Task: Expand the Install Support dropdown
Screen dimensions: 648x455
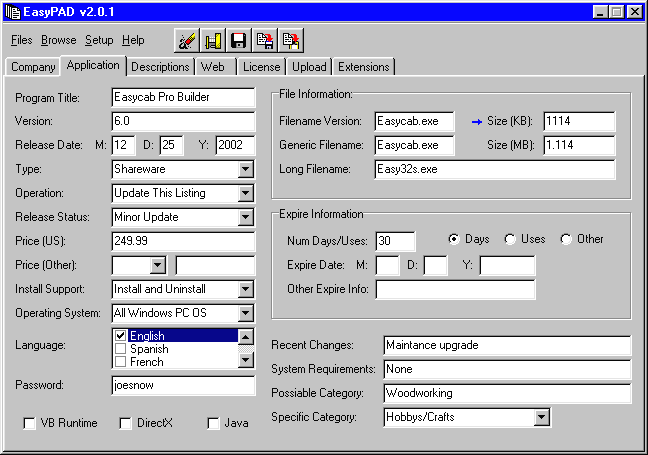Action: (x=245, y=289)
